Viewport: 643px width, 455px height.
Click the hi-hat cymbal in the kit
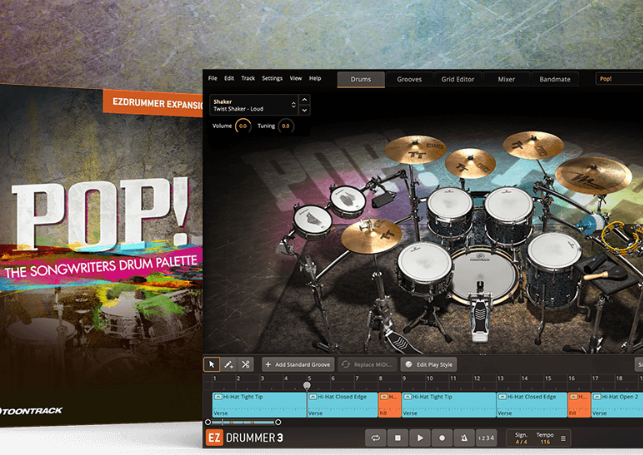tap(371, 236)
